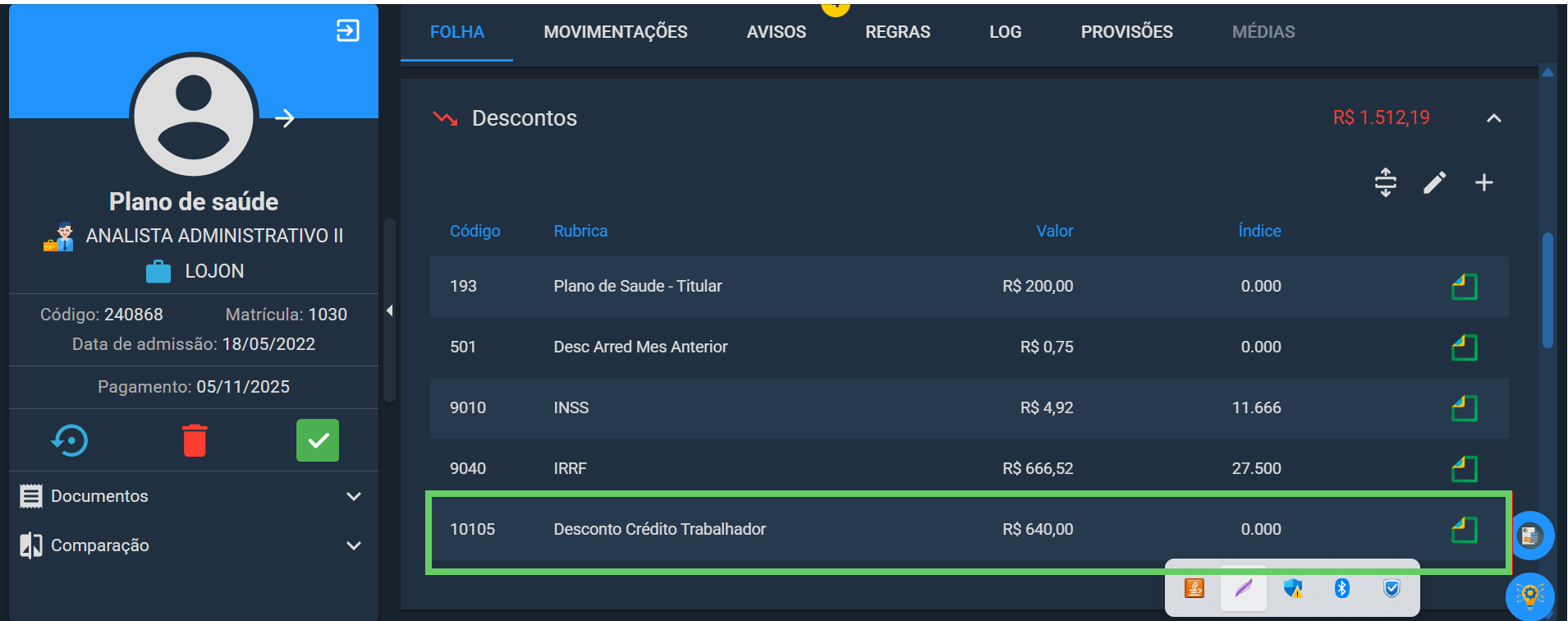Click the LOJON department label
Screen dimensions: 1568x621
[214, 271]
